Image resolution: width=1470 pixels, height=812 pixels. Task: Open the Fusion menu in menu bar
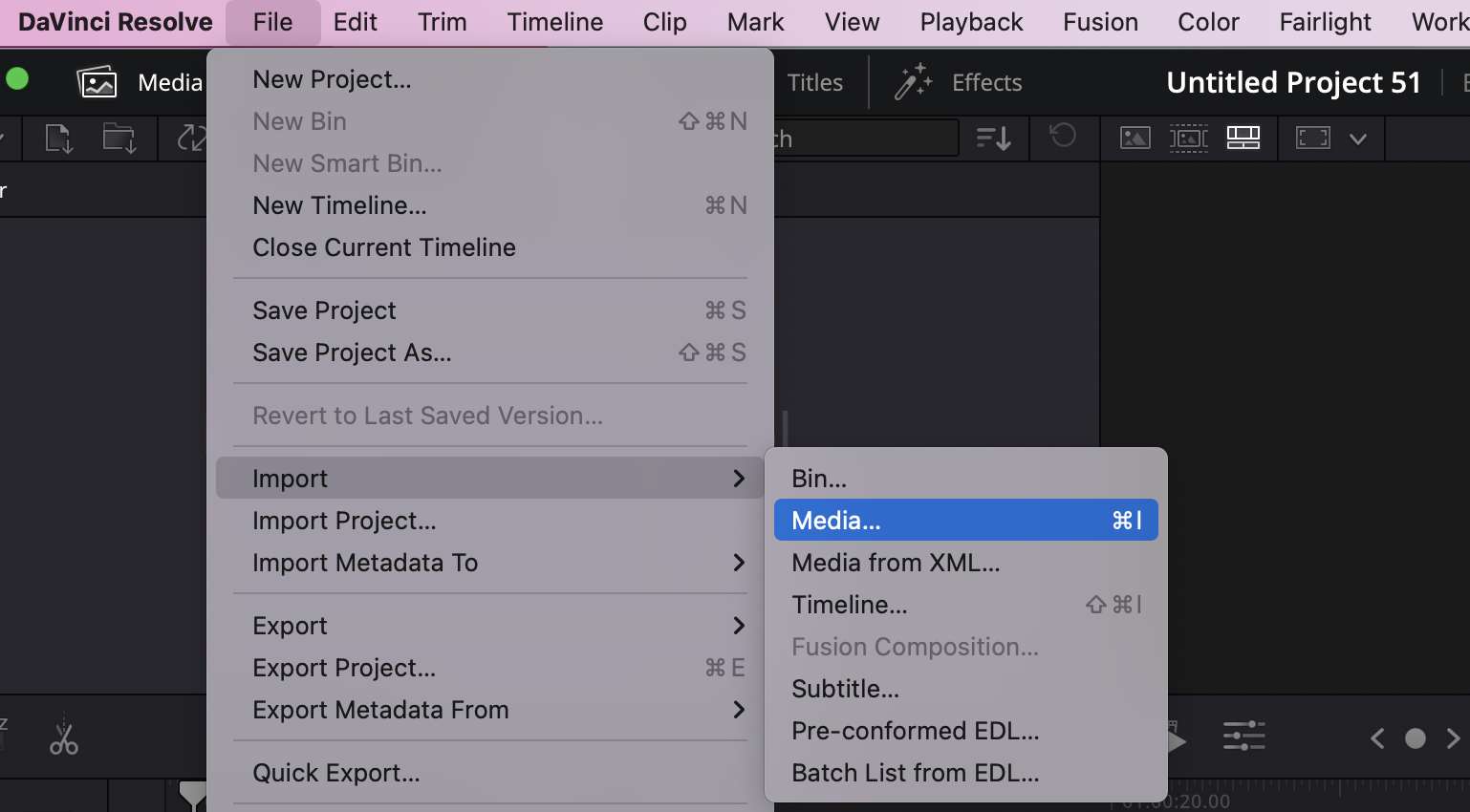[1100, 22]
